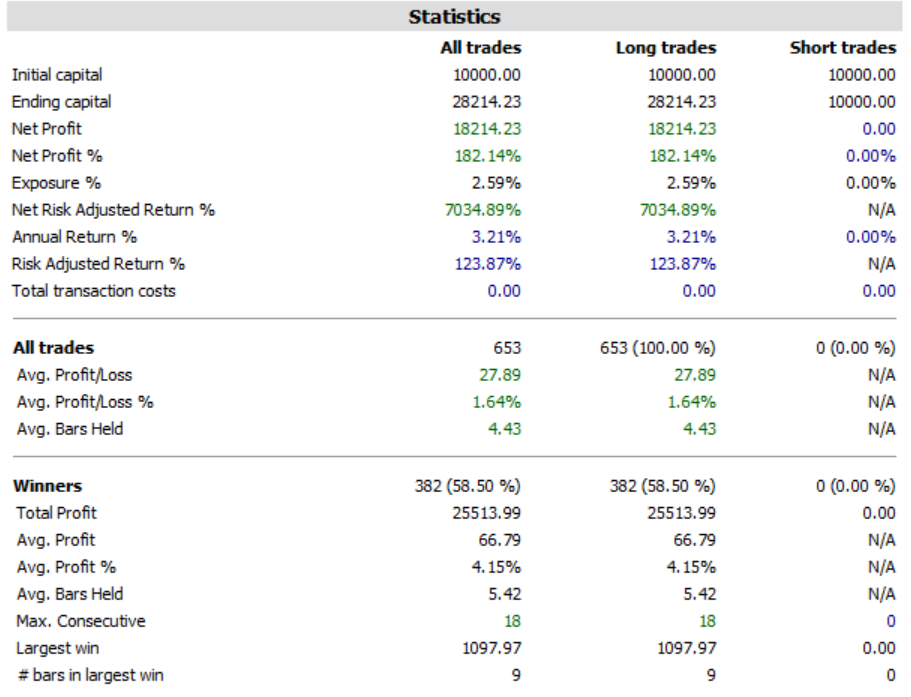The height and width of the screenshot is (697, 911).
Task: Click the Statistics title header
Action: (455, 17)
